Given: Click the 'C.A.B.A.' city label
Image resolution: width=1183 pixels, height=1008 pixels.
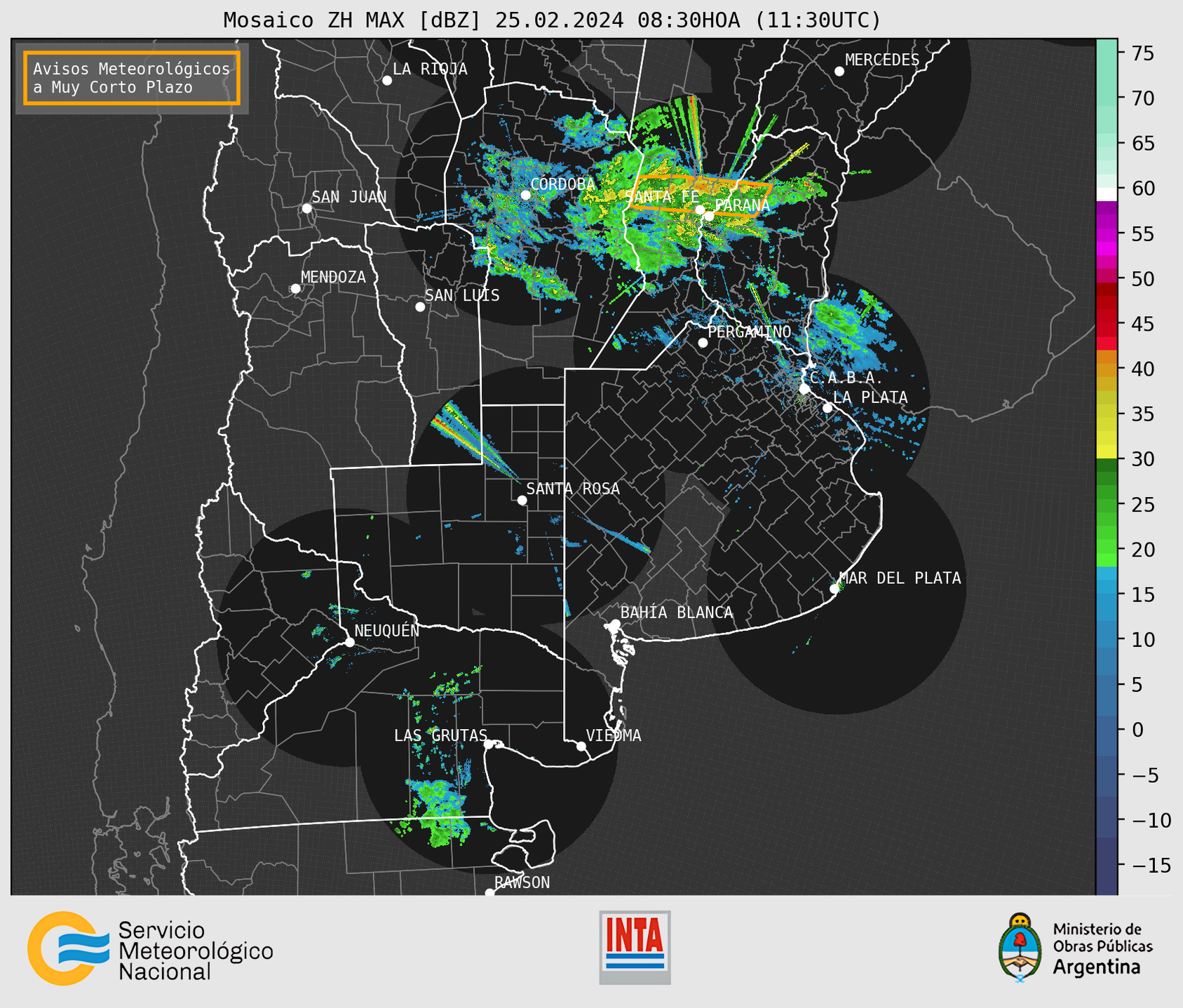Looking at the screenshot, I should 846,378.
